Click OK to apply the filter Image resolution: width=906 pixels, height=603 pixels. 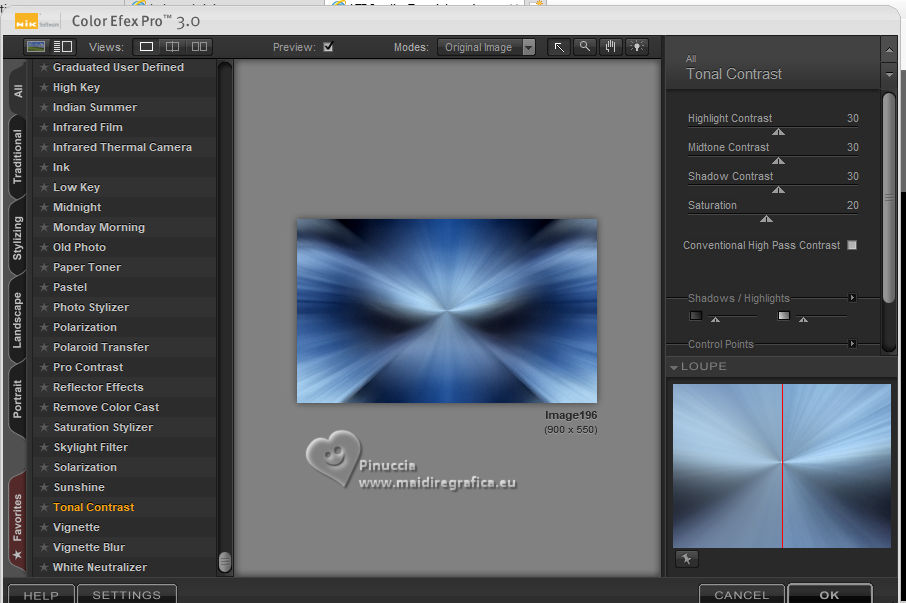[829, 594]
